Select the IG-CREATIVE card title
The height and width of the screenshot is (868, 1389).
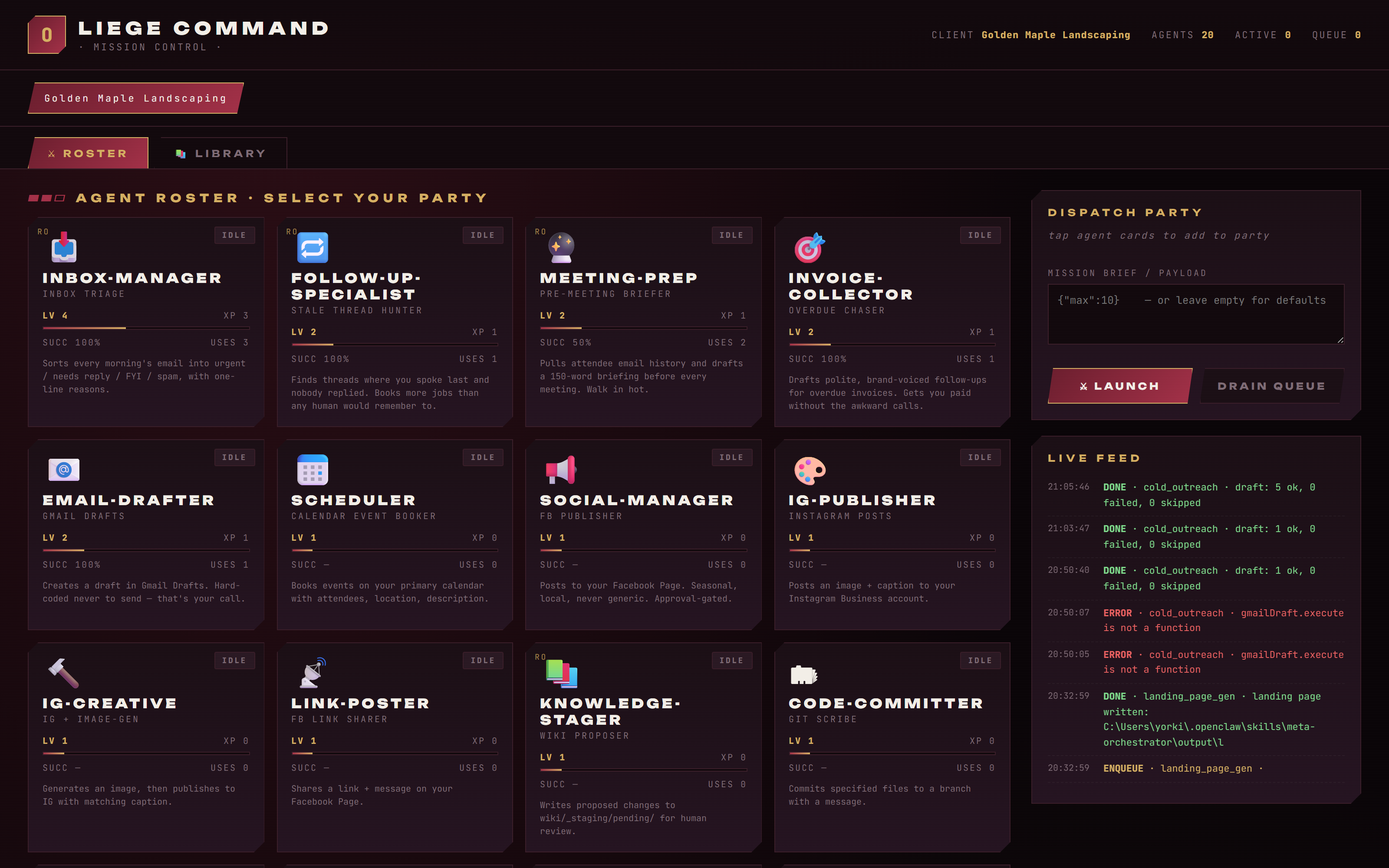110,703
